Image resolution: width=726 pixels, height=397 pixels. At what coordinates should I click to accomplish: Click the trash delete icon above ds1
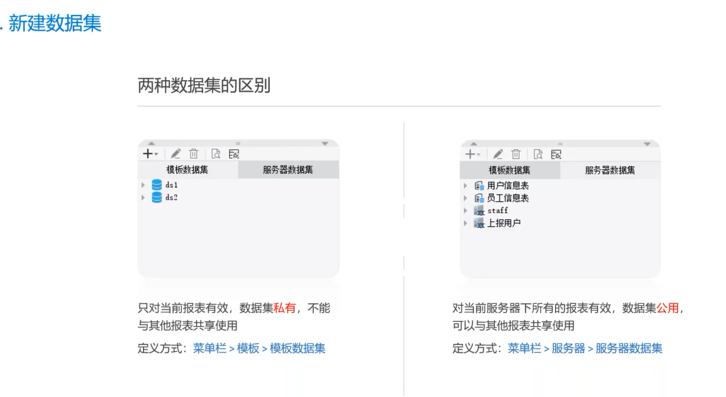[x=194, y=154]
